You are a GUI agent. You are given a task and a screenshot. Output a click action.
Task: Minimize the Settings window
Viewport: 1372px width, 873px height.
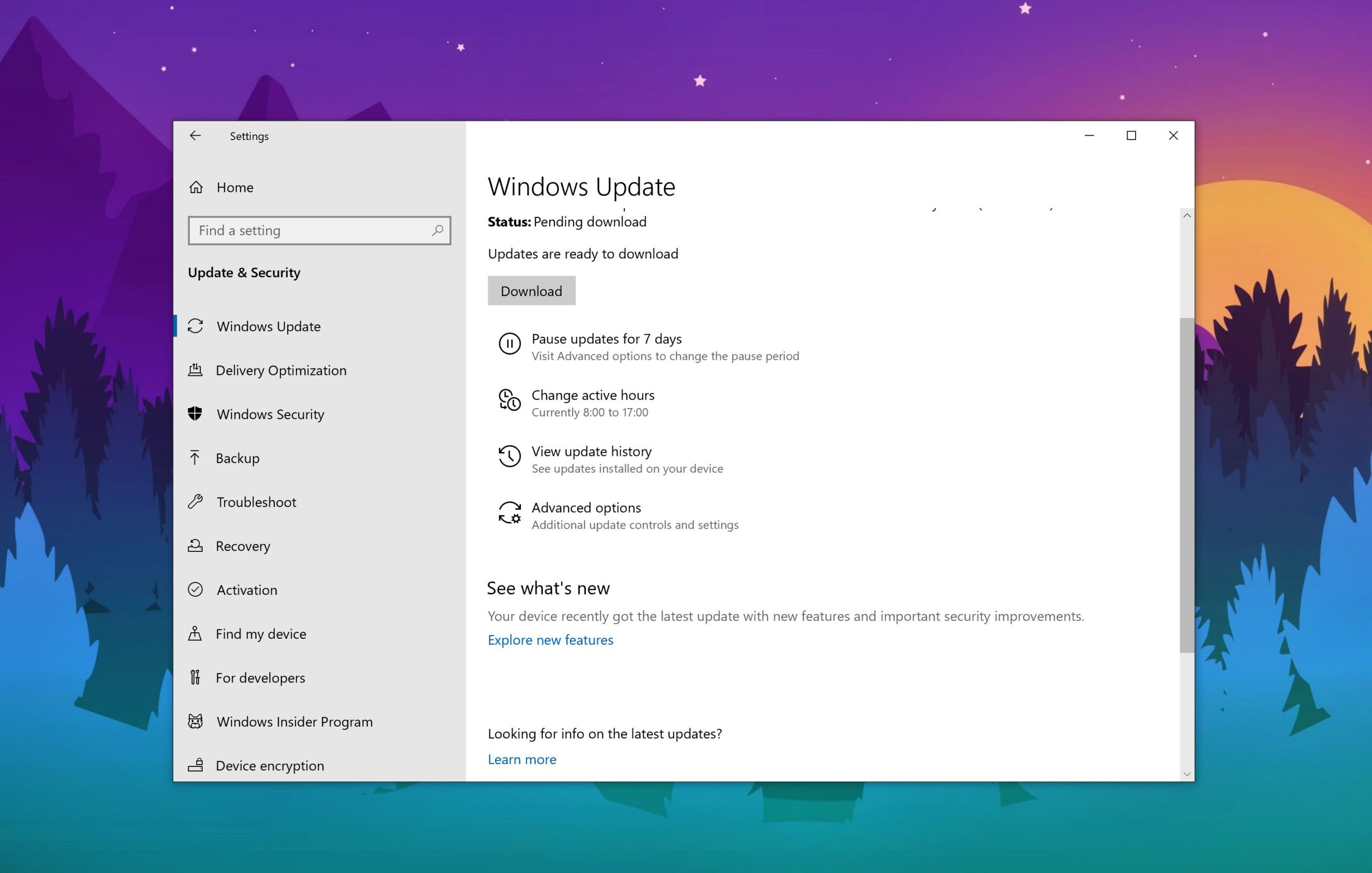coord(1090,136)
